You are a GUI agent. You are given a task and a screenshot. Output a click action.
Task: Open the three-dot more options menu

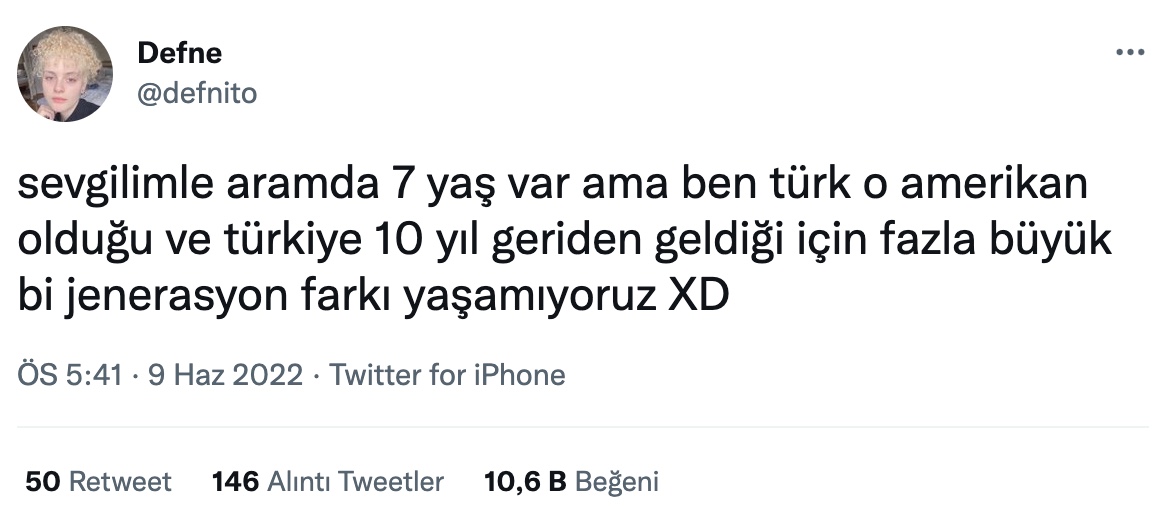[1129, 52]
